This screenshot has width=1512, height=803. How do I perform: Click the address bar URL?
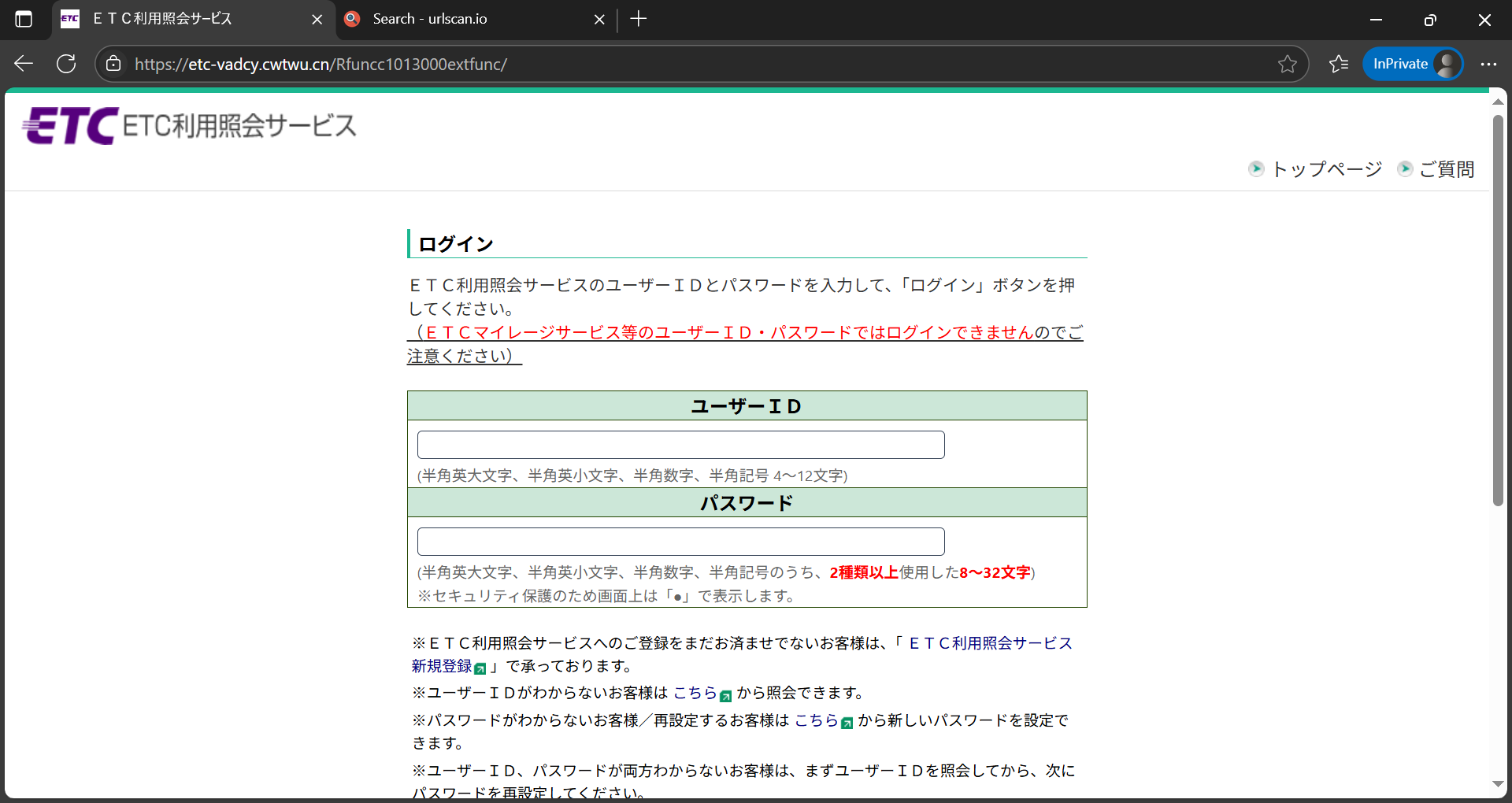pyautogui.click(x=321, y=64)
